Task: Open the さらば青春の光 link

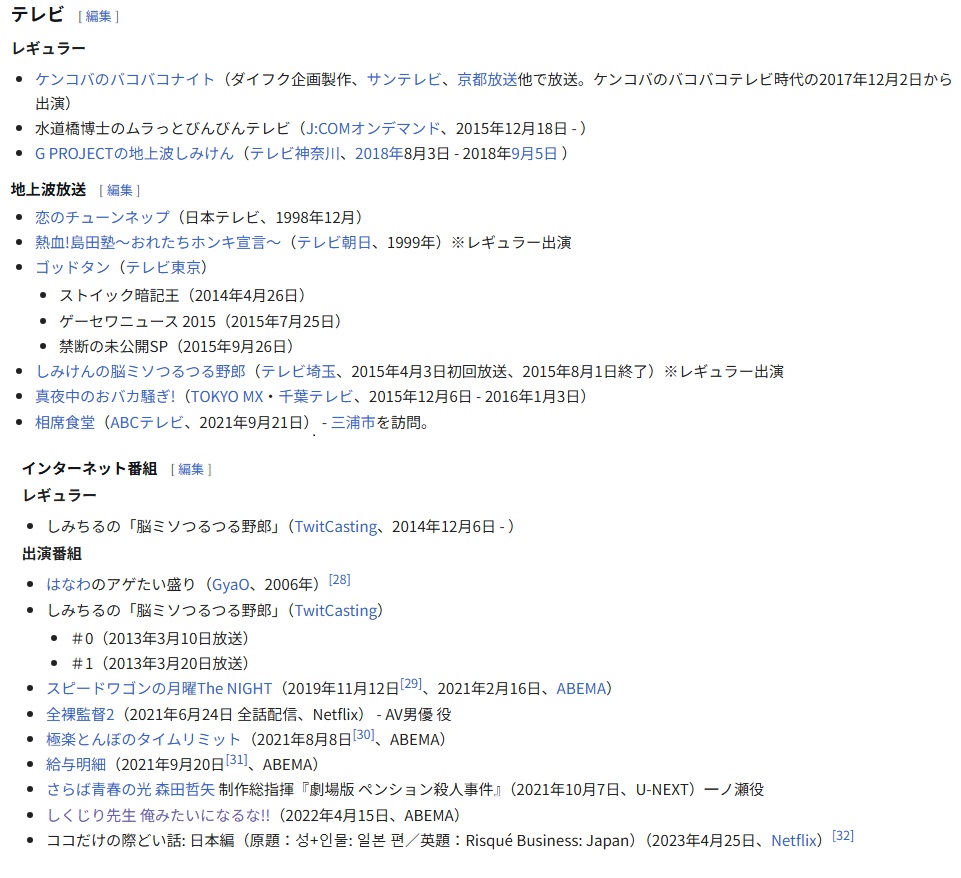Action: [x=99, y=790]
